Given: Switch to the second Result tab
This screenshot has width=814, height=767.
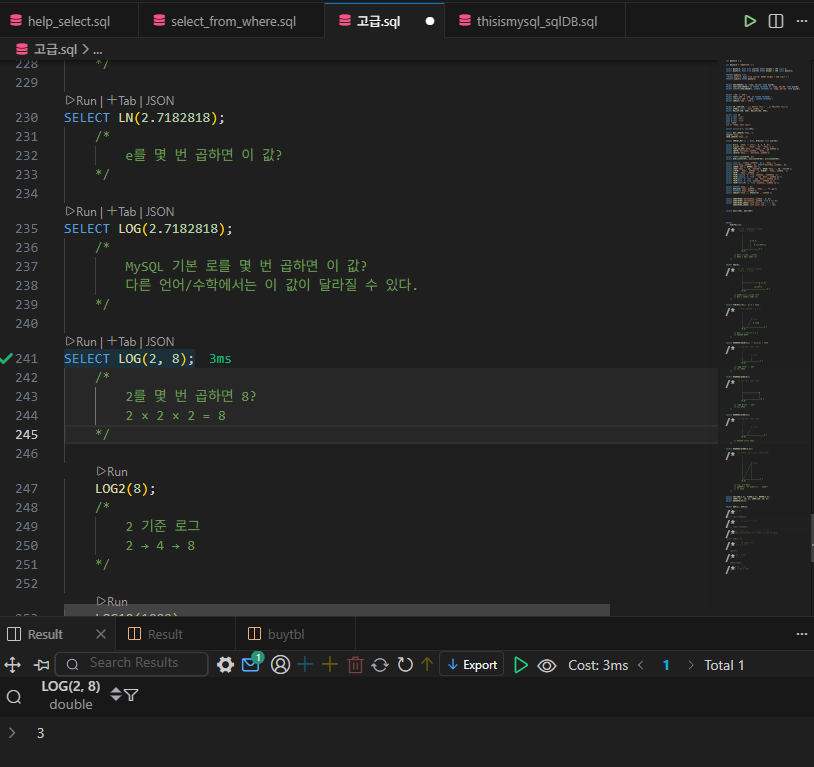Looking at the screenshot, I should [165, 635].
